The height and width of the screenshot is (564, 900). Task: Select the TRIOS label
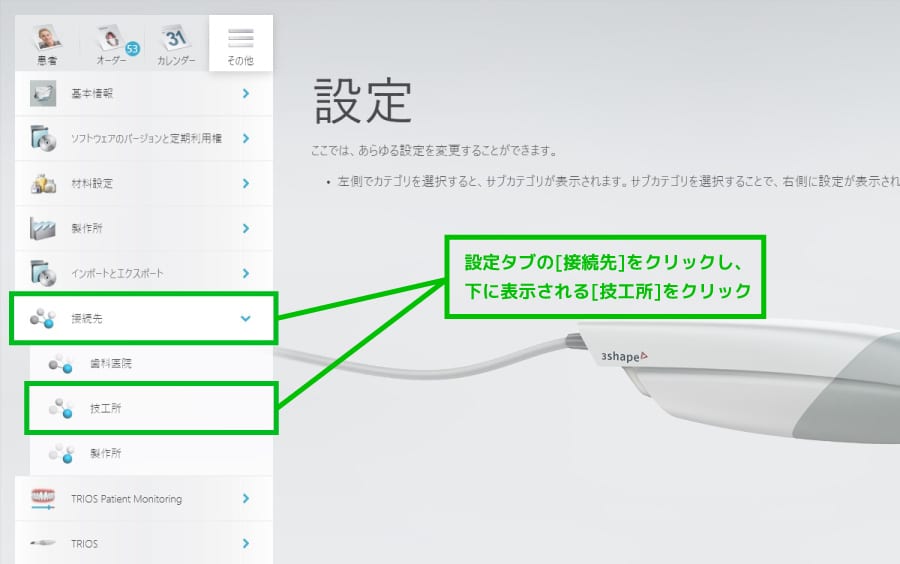[84, 543]
